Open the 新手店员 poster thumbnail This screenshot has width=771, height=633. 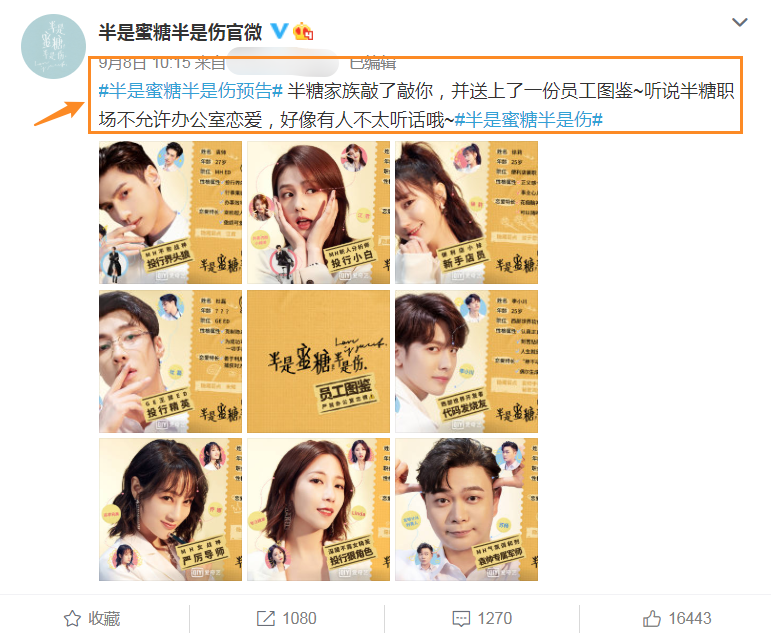click(466, 212)
